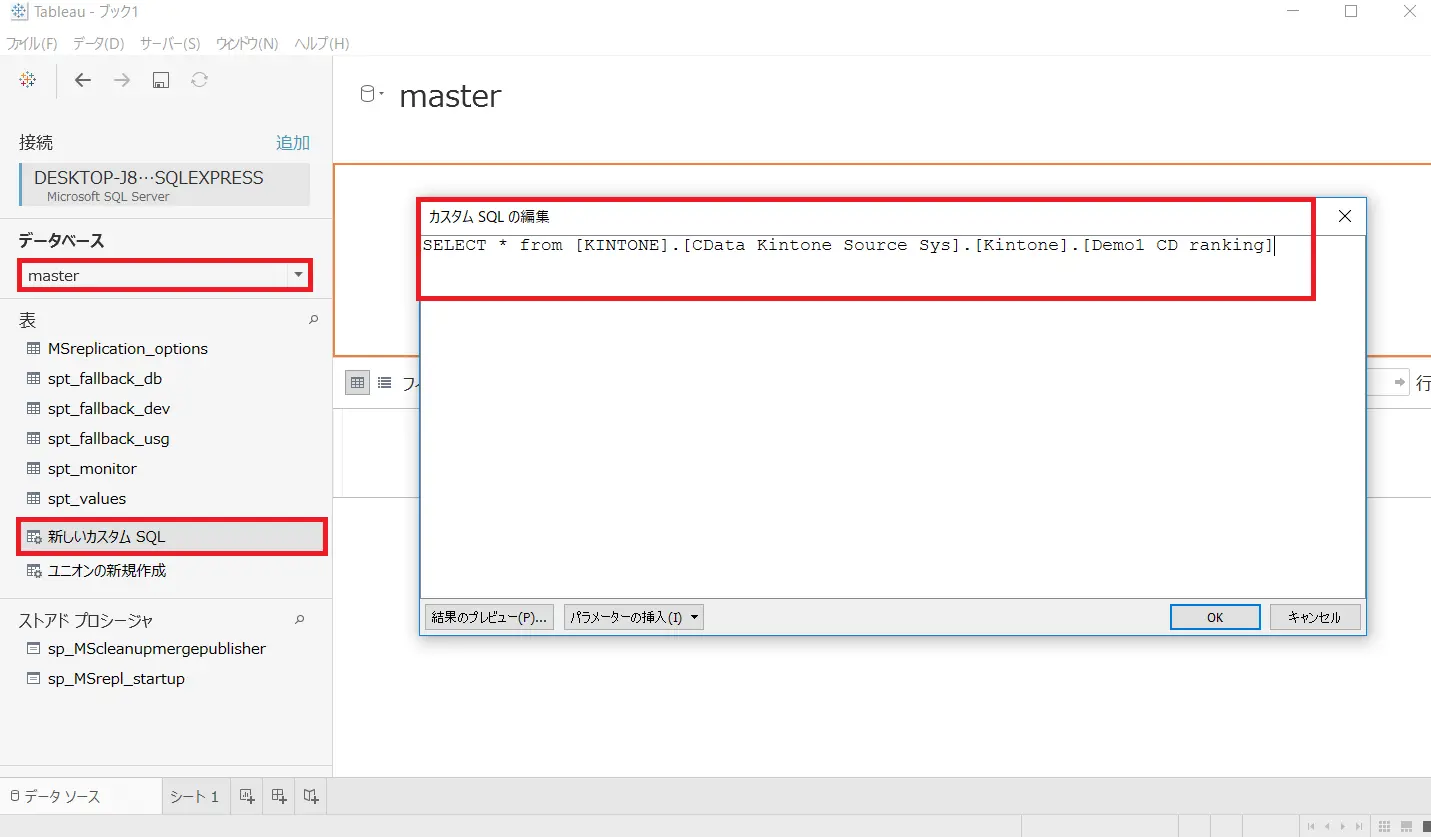The image size is (1431, 837).
Task: Click table icon next to spt_monitor
Action: click(33, 469)
